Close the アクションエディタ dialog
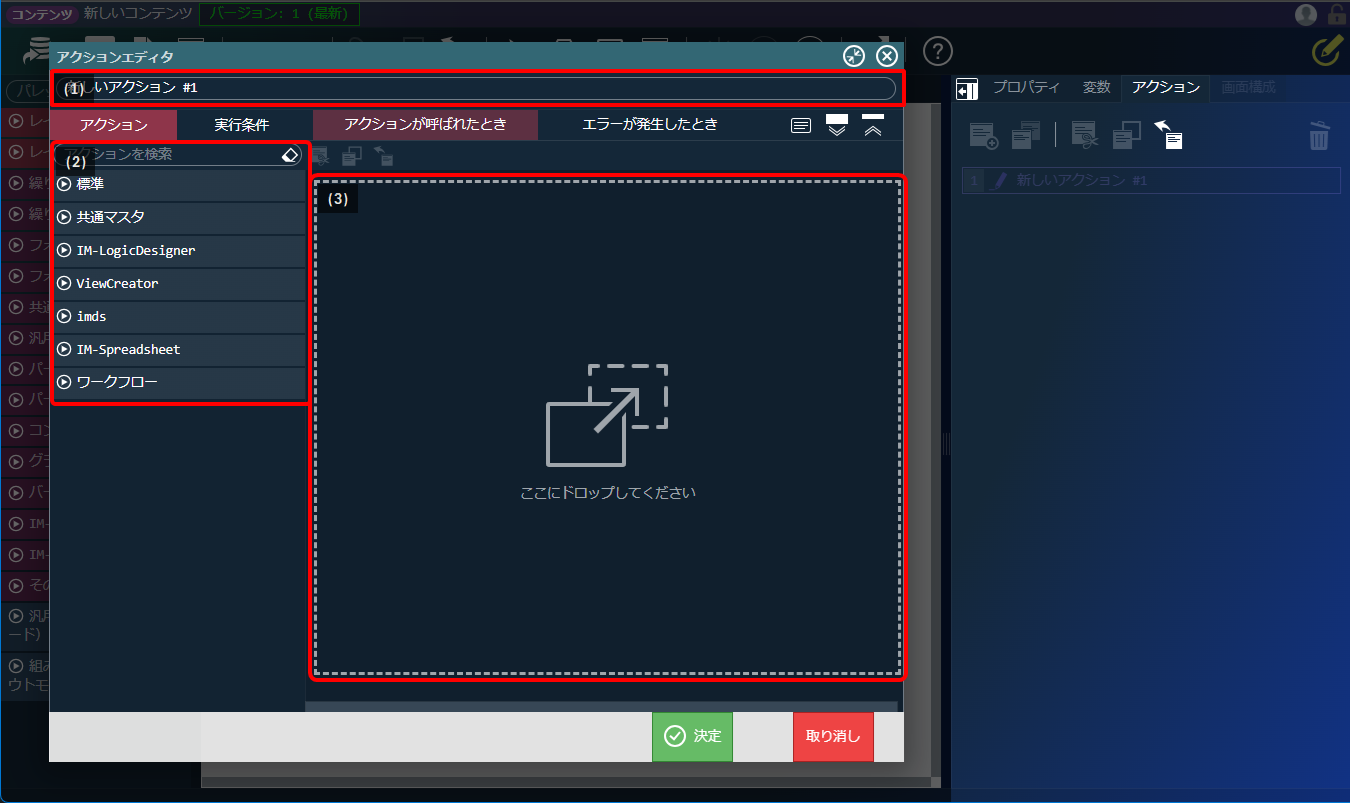 click(x=886, y=56)
